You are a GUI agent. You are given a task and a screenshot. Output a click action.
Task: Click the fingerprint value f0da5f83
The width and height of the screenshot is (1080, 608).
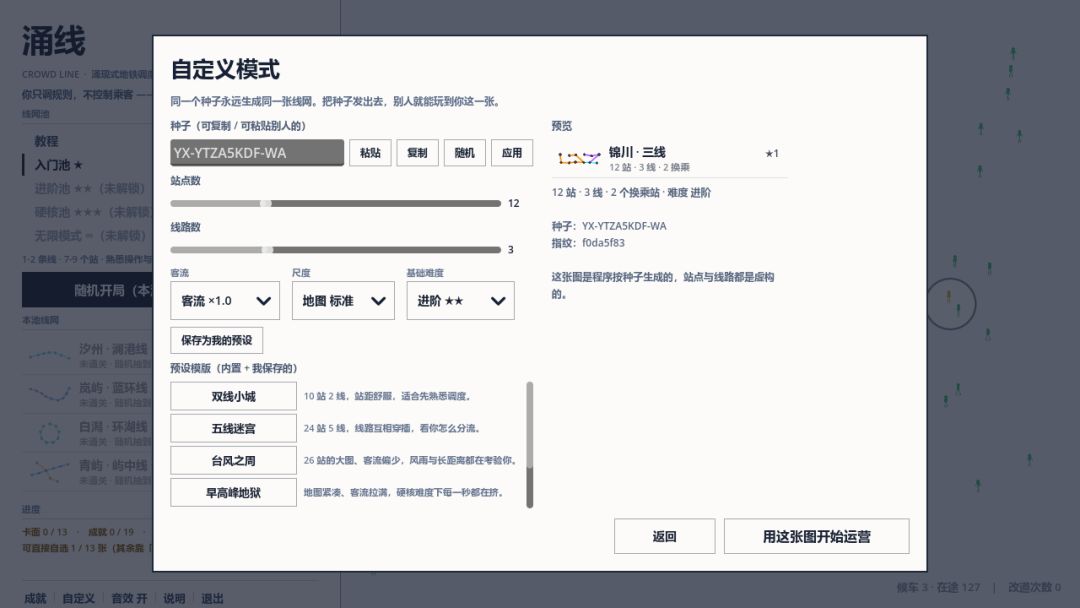603,242
